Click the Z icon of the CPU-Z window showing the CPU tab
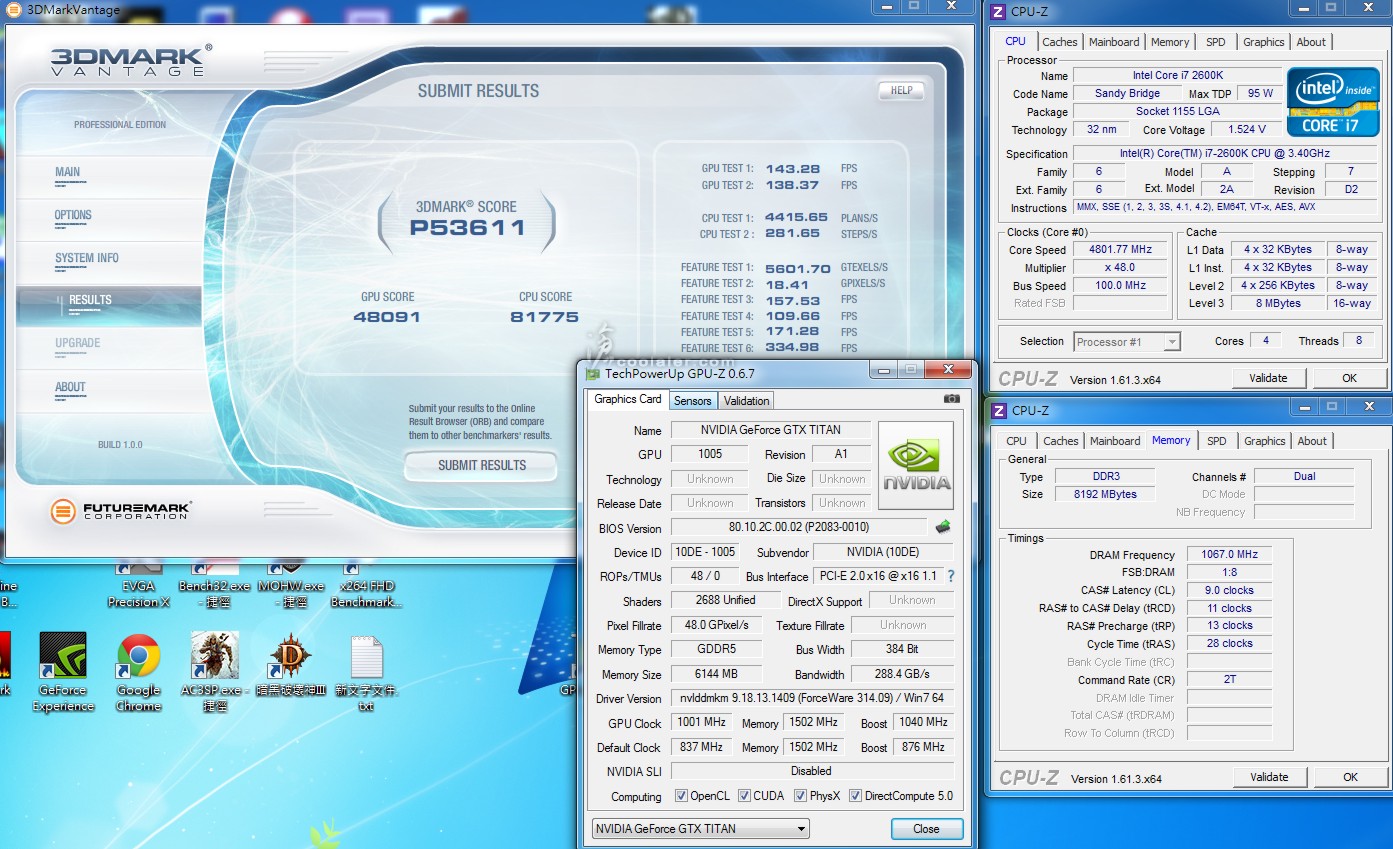1393x849 pixels. coord(1000,11)
